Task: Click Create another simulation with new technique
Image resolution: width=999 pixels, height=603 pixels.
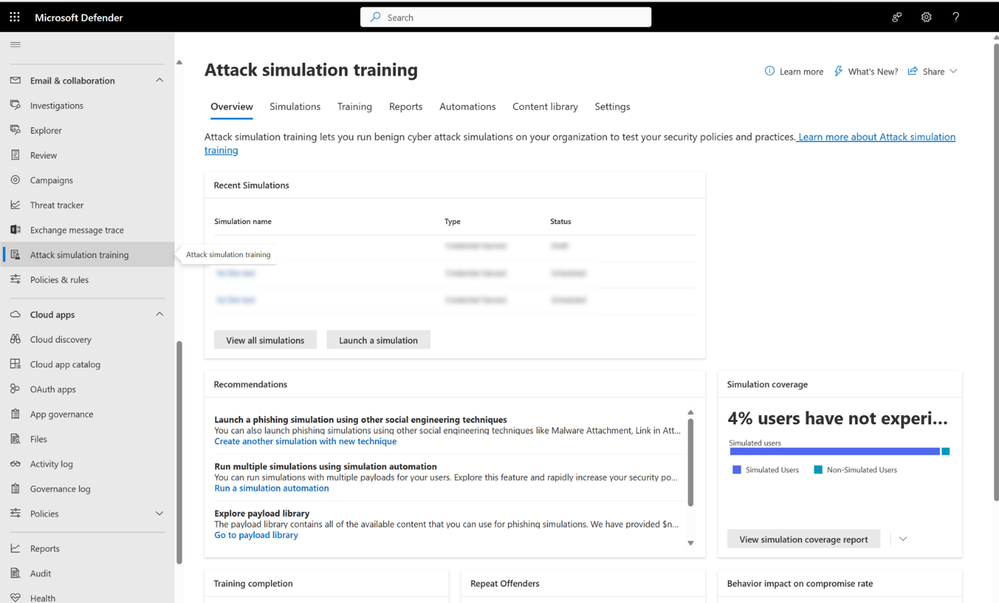Action: [305, 441]
